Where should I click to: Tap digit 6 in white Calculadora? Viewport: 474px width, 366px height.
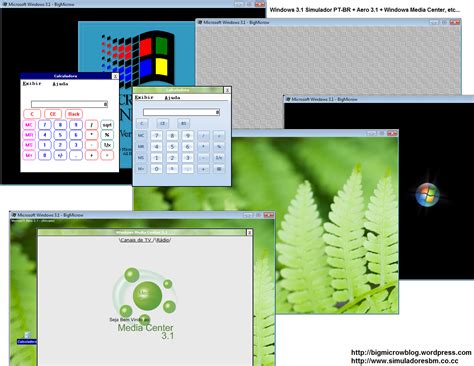[x=76, y=135]
